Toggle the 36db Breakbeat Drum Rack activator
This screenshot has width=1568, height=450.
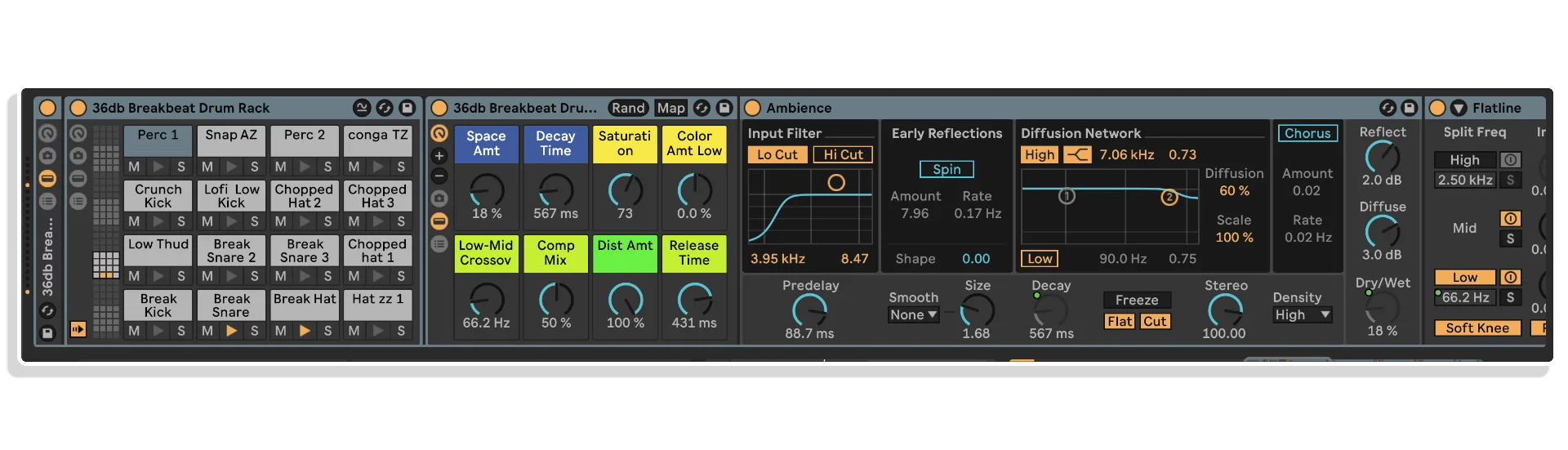point(78,108)
